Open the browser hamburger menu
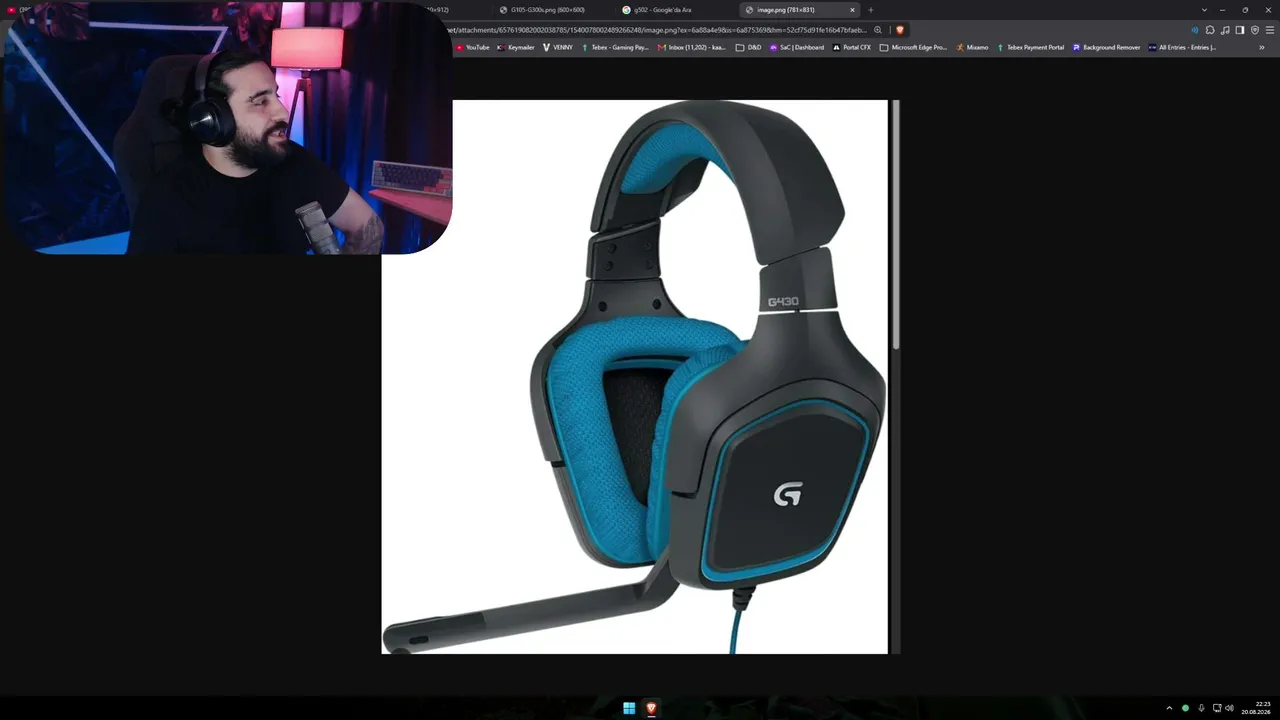The image size is (1280, 720). [1270, 30]
